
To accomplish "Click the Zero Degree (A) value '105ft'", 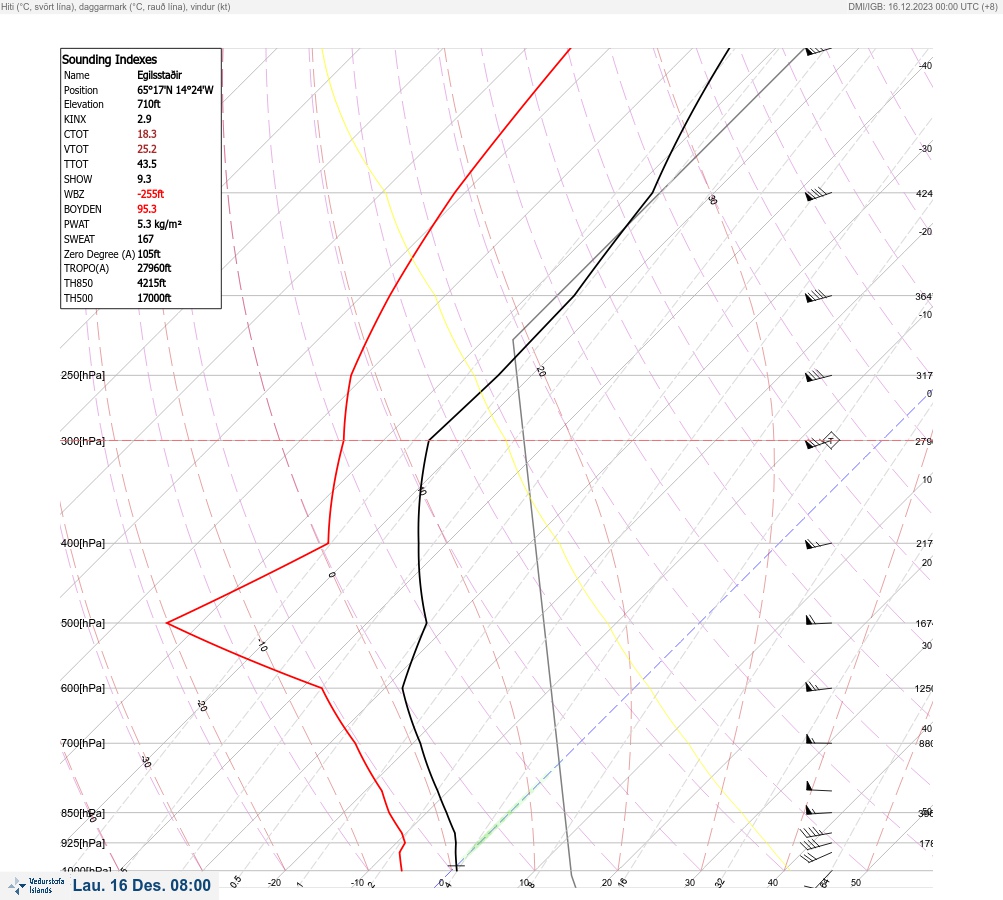I will (x=149, y=254).
